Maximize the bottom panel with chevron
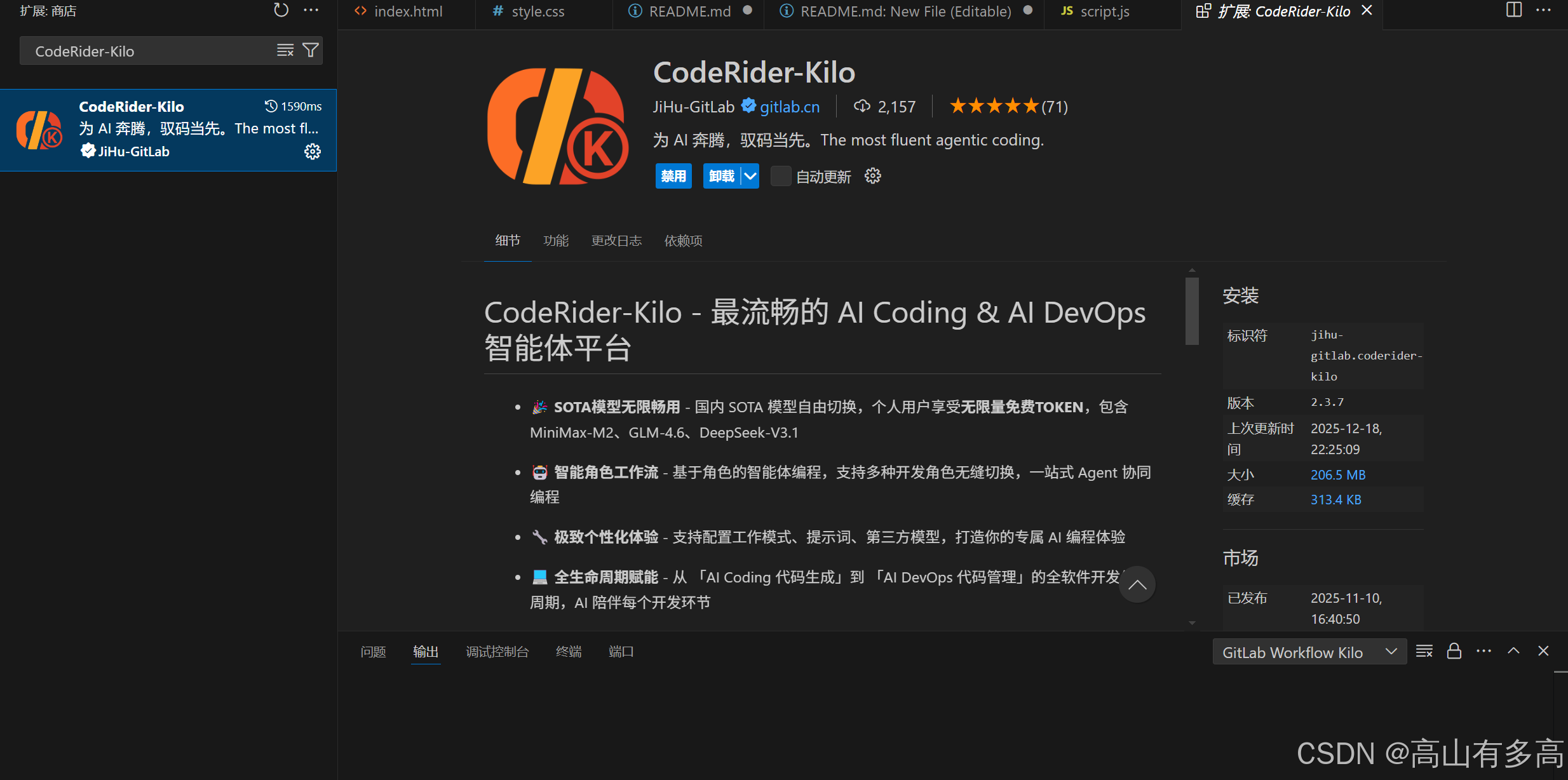 (x=1514, y=651)
